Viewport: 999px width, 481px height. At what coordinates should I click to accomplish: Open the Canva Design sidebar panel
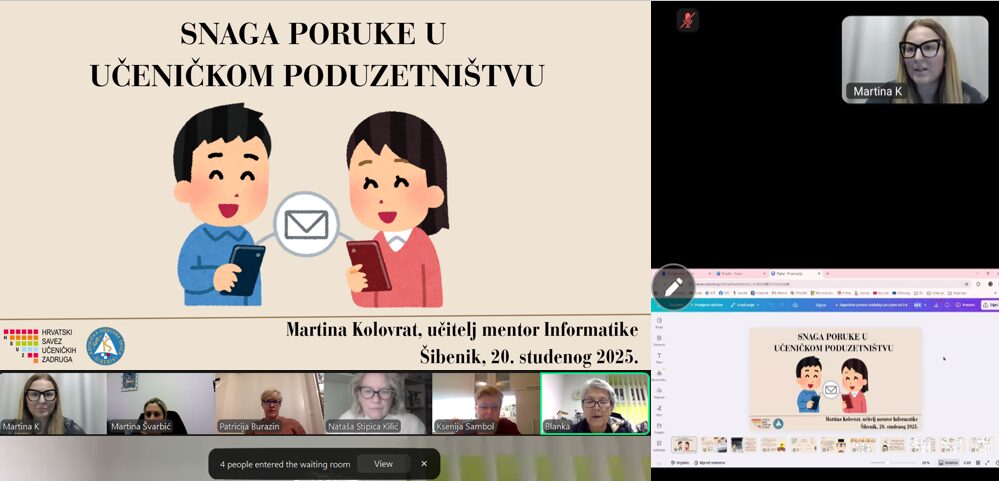coord(659,322)
